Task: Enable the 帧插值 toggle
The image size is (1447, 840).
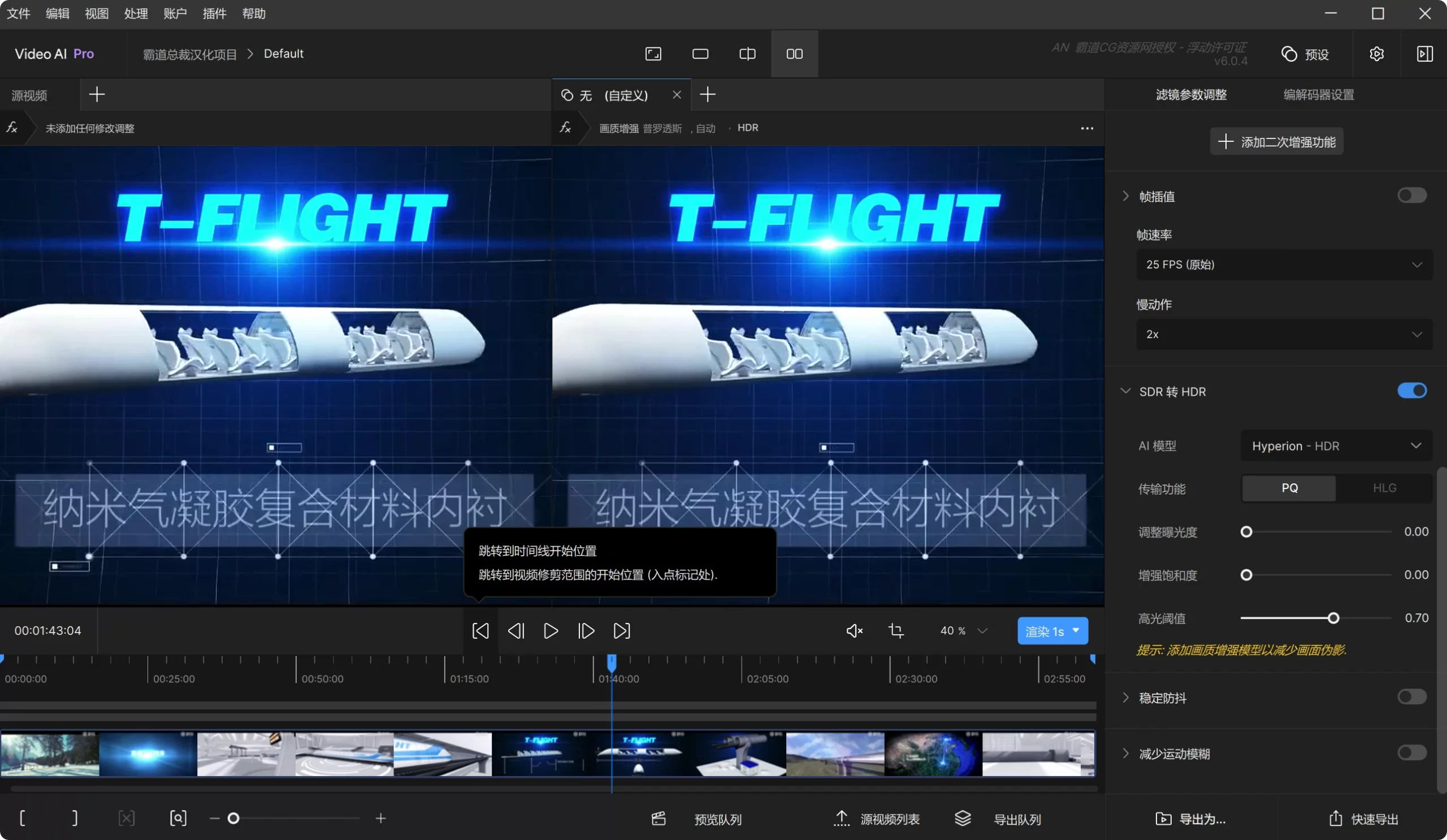Action: point(1412,196)
